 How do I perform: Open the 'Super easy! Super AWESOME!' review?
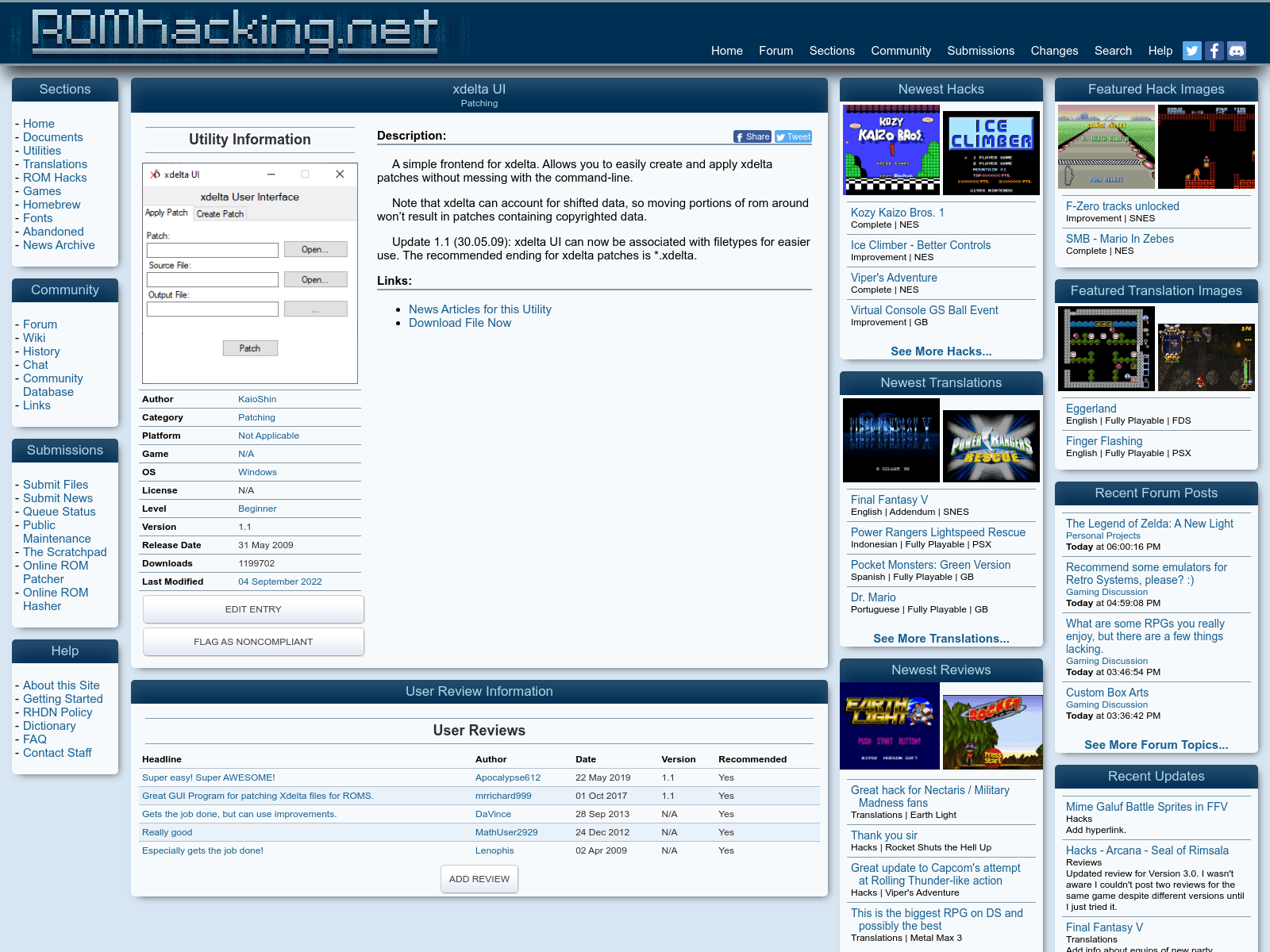(x=209, y=777)
